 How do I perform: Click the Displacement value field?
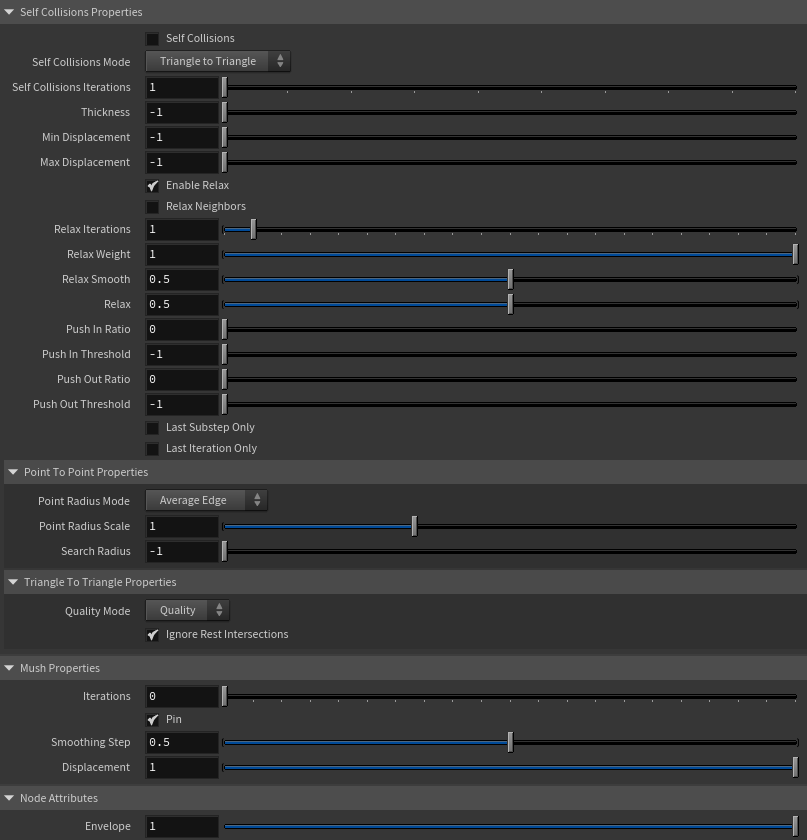pyautogui.click(x=182, y=768)
